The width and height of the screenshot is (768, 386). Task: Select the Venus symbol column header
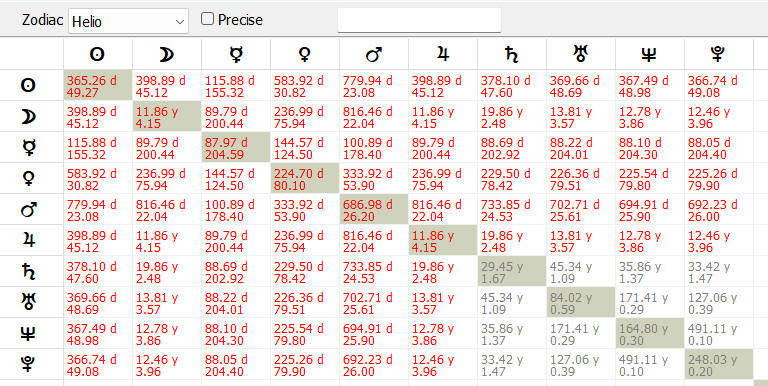coord(305,54)
